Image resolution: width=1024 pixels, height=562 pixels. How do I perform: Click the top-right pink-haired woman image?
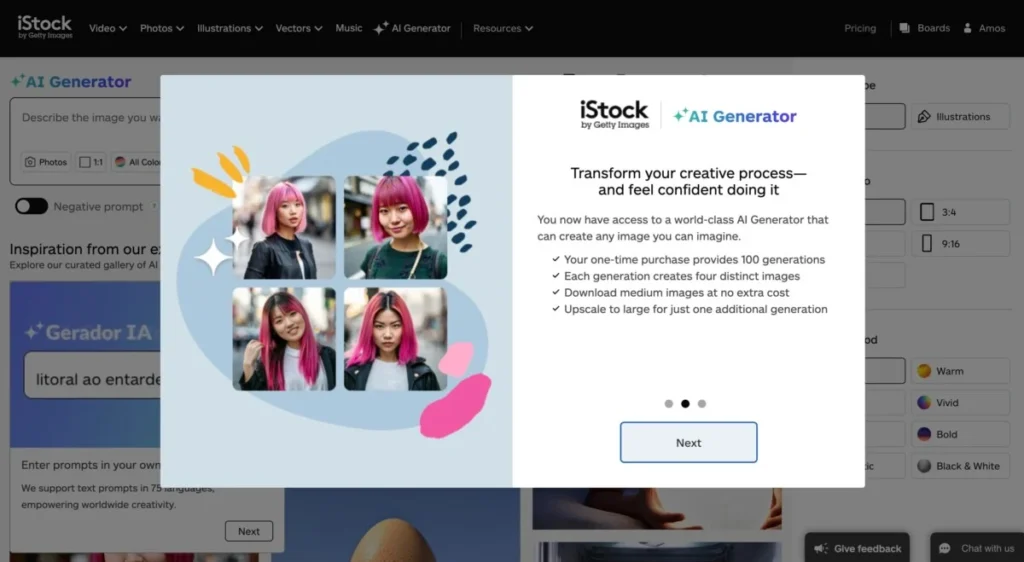point(396,227)
